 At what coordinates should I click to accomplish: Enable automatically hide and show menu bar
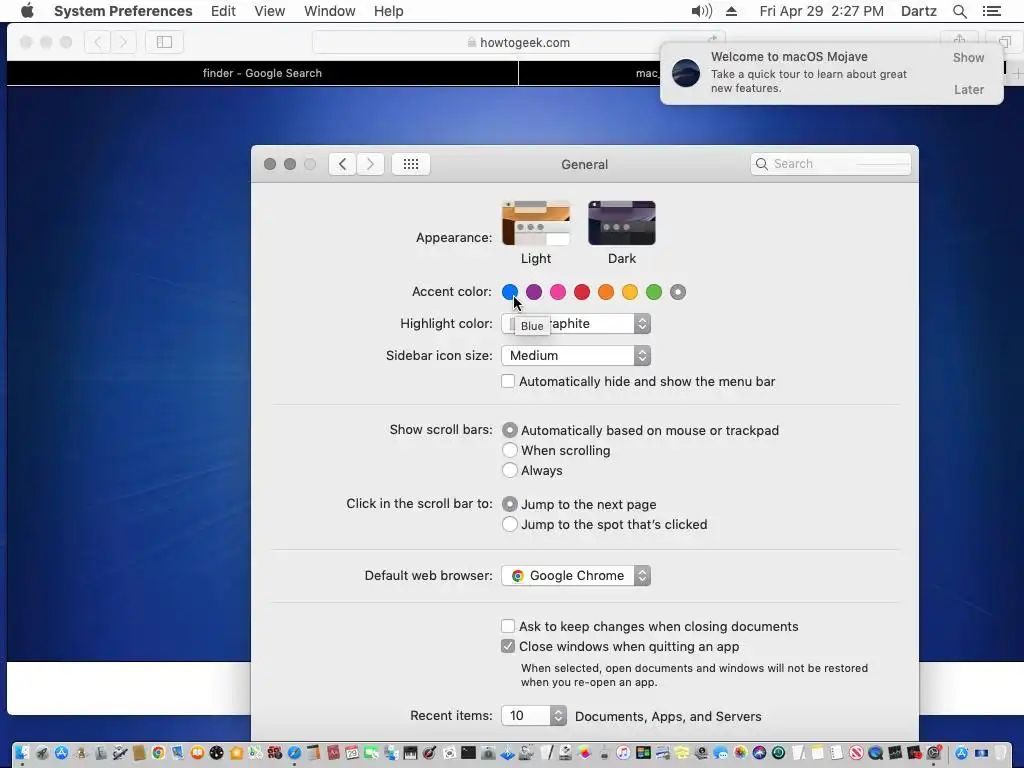pos(507,381)
